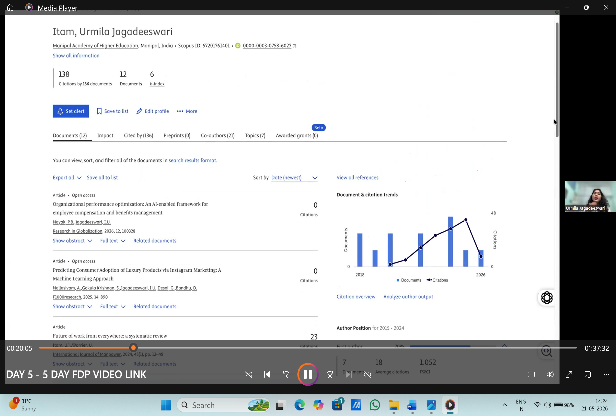Open Related documents for first article
The height and width of the screenshot is (416, 616).
[155, 240]
